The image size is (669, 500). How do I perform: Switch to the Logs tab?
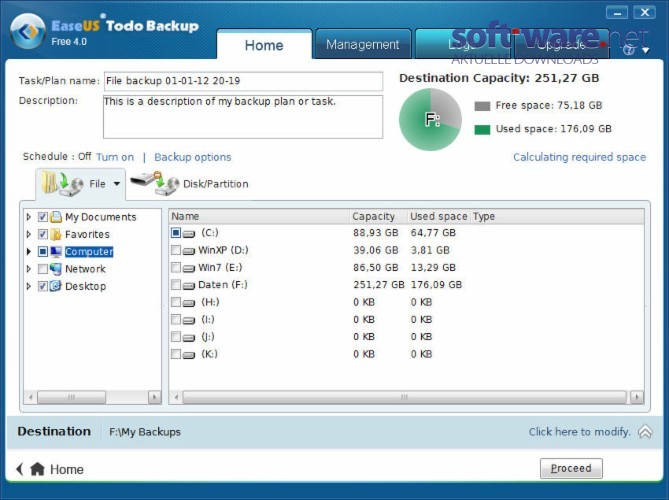coord(463,44)
